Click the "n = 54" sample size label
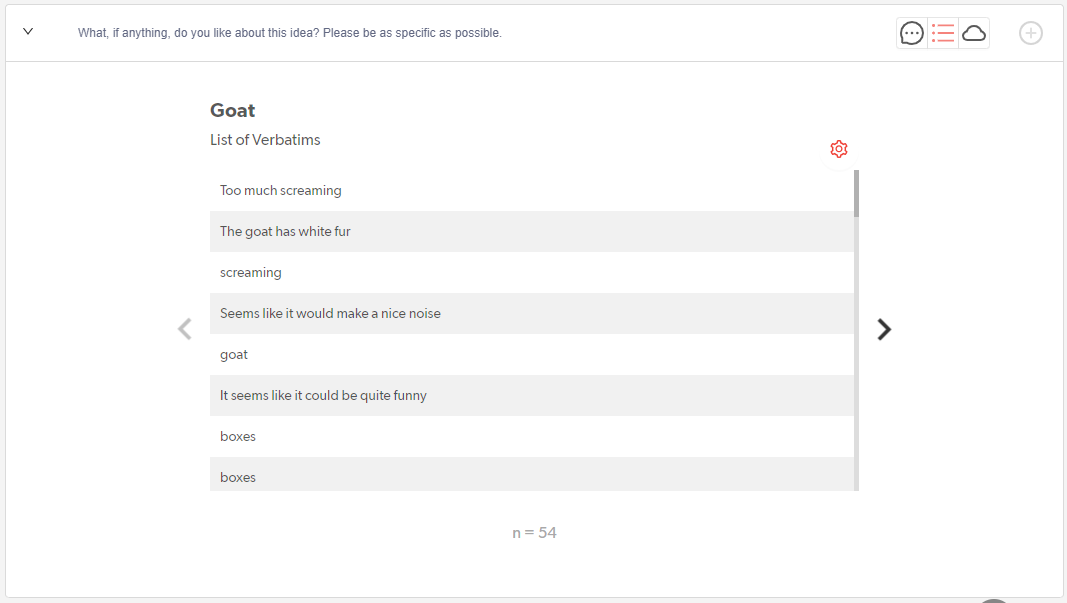This screenshot has width=1067, height=603. [534, 533]
